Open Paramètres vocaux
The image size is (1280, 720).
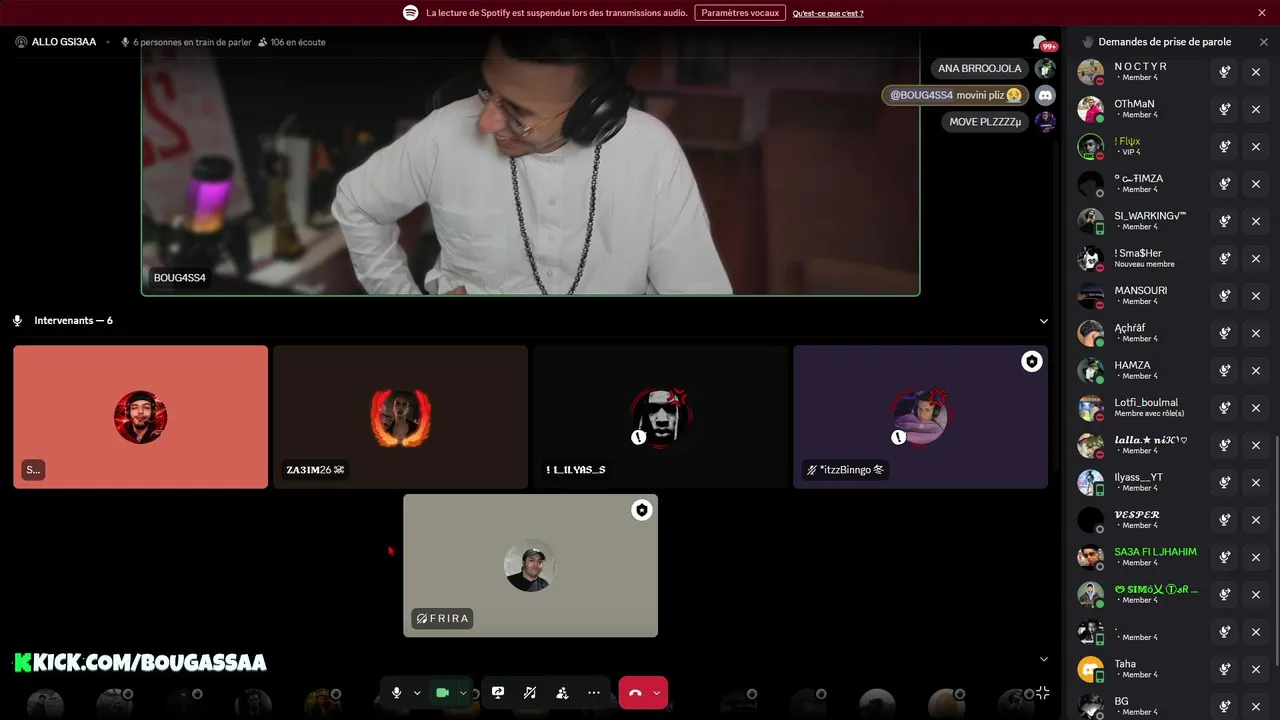740,13
